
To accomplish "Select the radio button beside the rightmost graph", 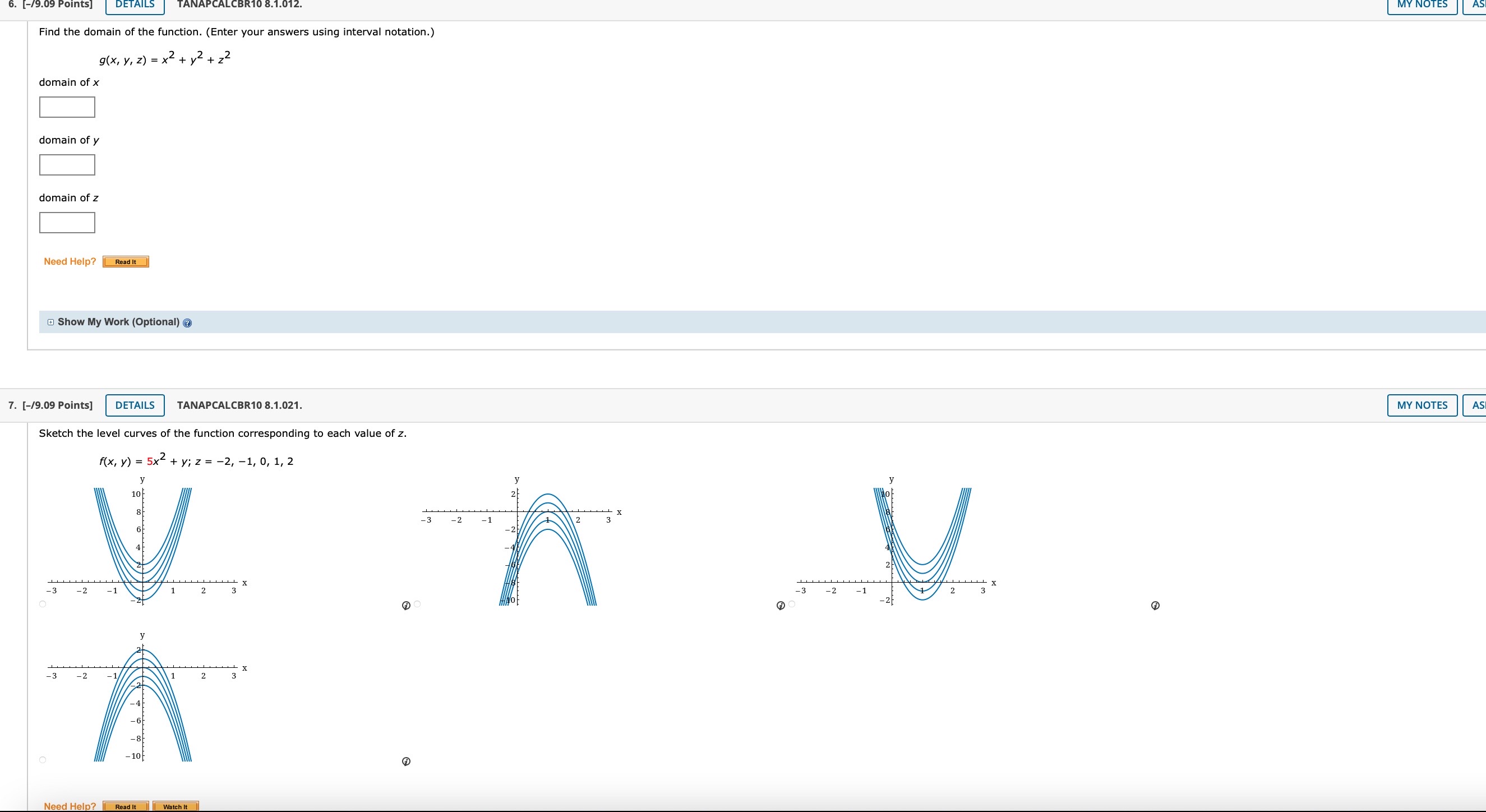I will (x=791, y=605).
